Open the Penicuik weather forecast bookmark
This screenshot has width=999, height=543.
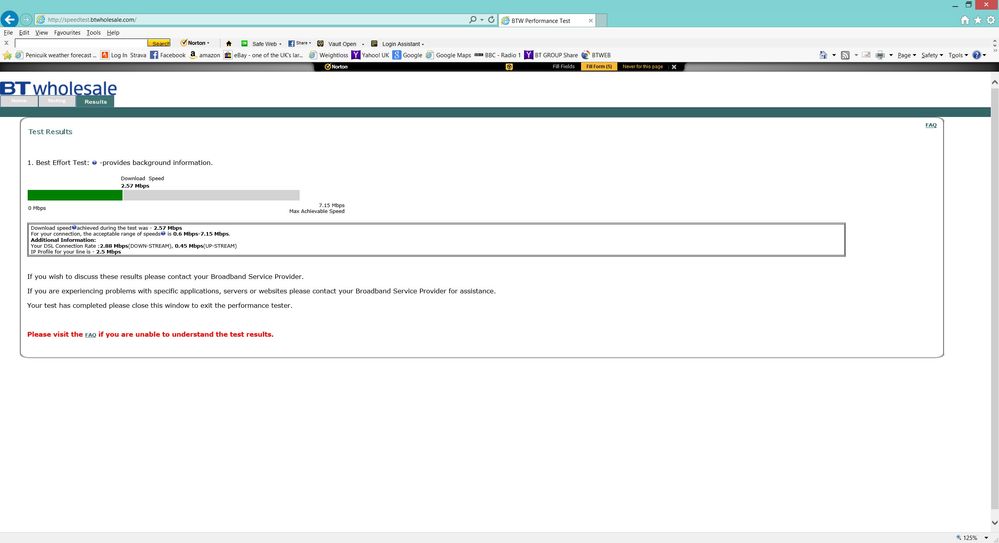56,55
